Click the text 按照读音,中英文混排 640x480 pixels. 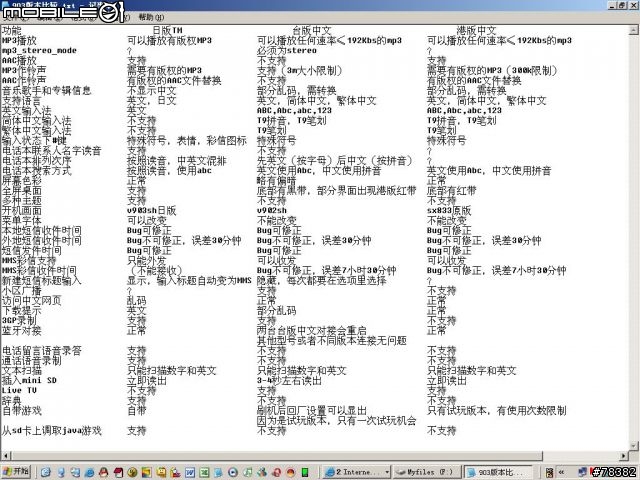coord(177,160)
